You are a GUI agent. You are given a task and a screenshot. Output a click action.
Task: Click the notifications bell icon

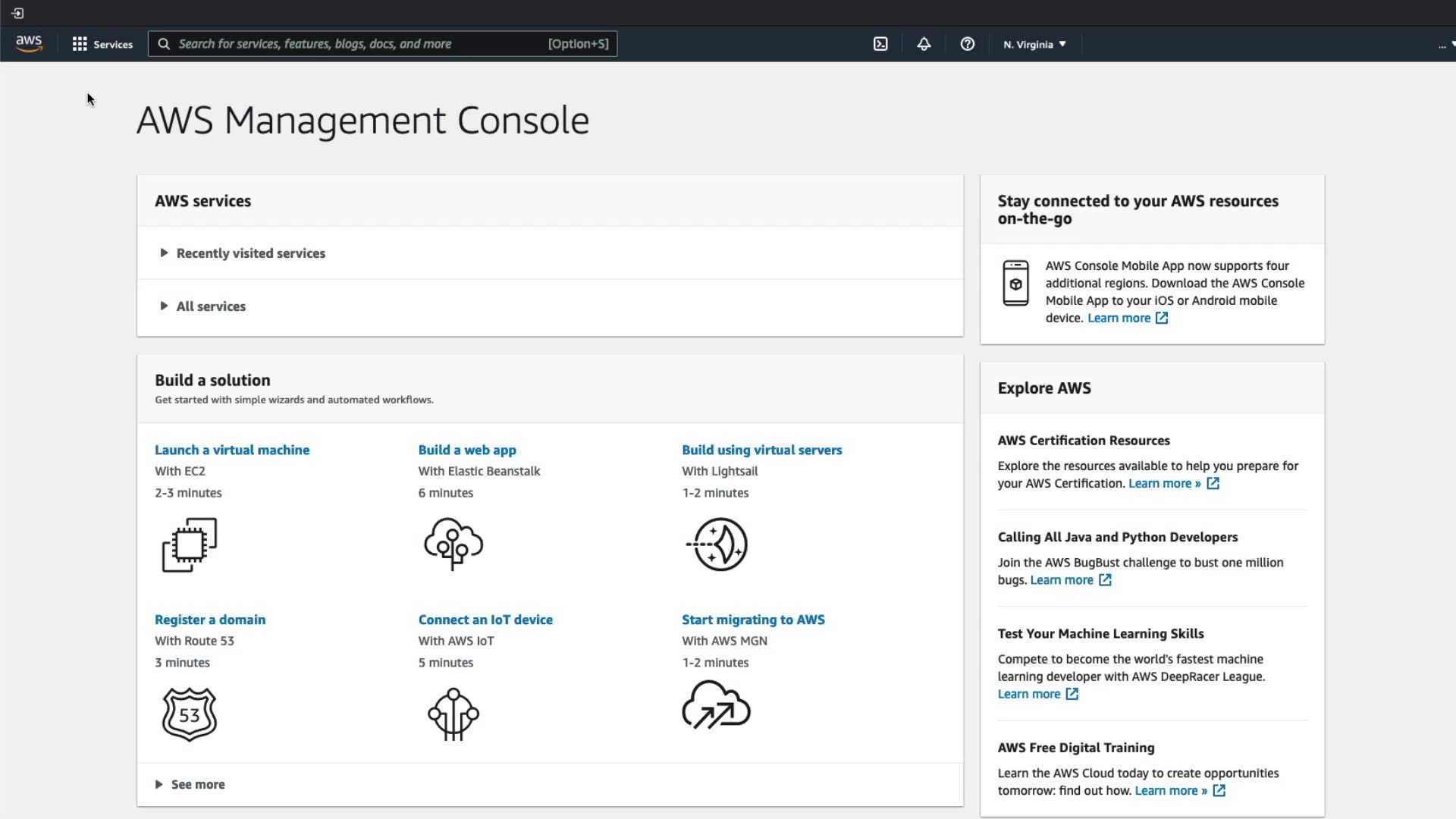[x=924, y=44]
